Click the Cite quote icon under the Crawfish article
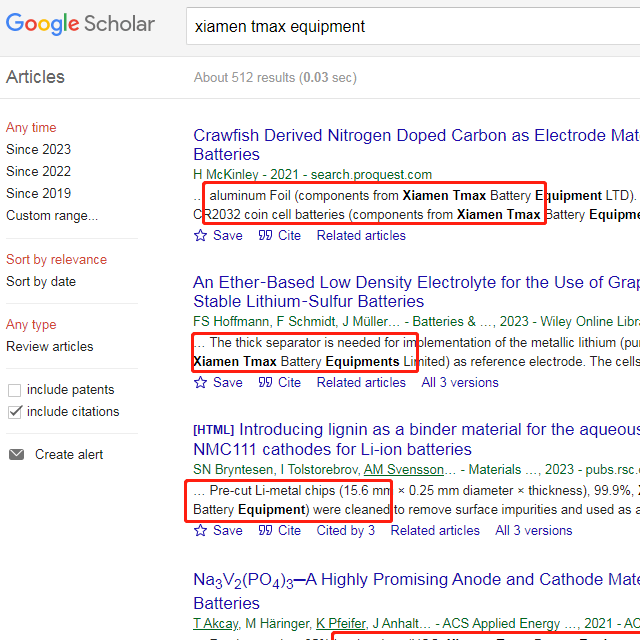 [x=265, y=236]
